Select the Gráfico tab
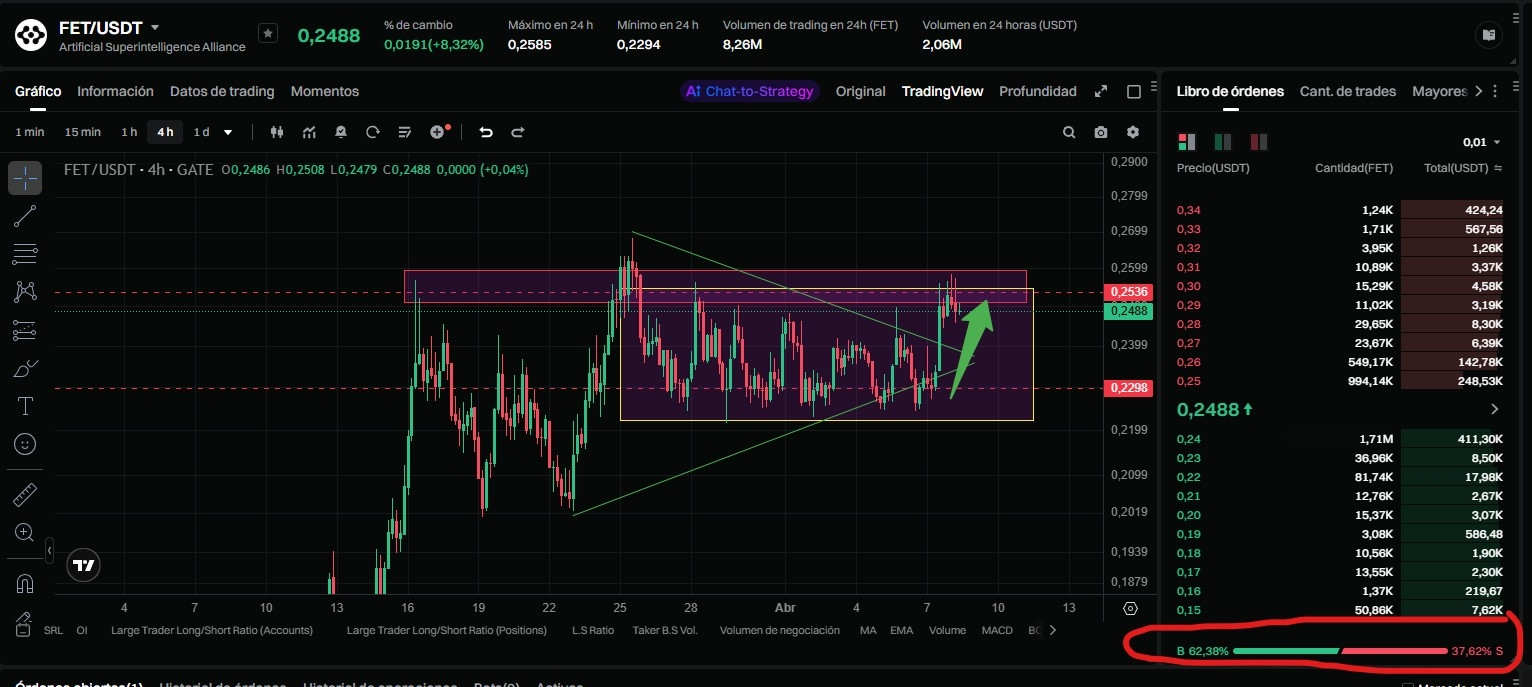The image size is (1532, 687). coord(38,91)
